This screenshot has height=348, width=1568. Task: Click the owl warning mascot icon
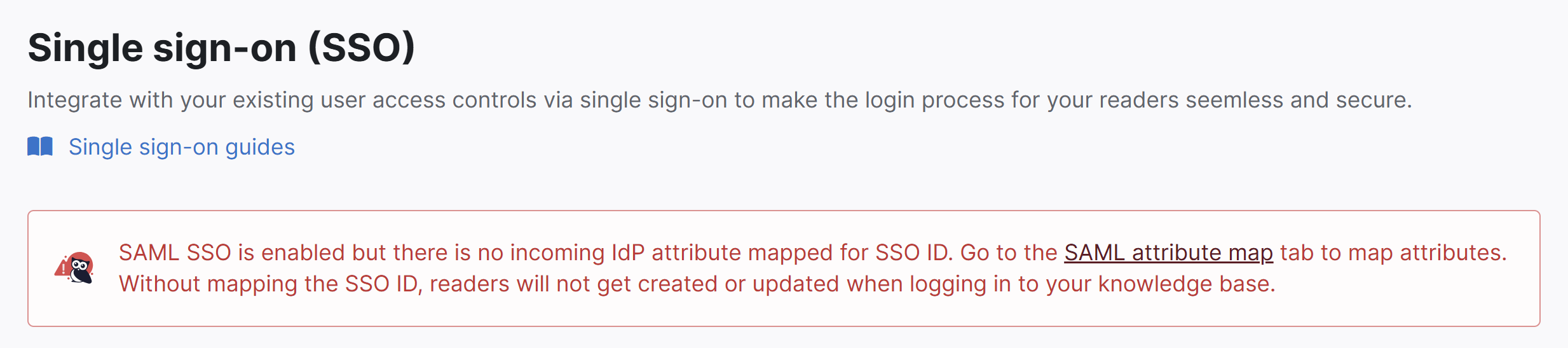(x=80, y=268)
